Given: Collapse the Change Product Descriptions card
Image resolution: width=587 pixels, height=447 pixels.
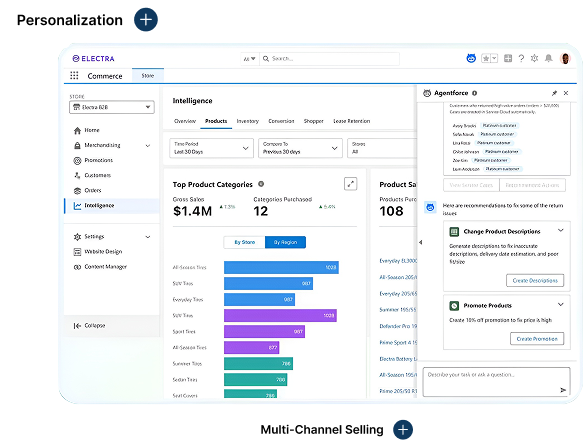Looking at the screenshot, I should click(560, 231).
